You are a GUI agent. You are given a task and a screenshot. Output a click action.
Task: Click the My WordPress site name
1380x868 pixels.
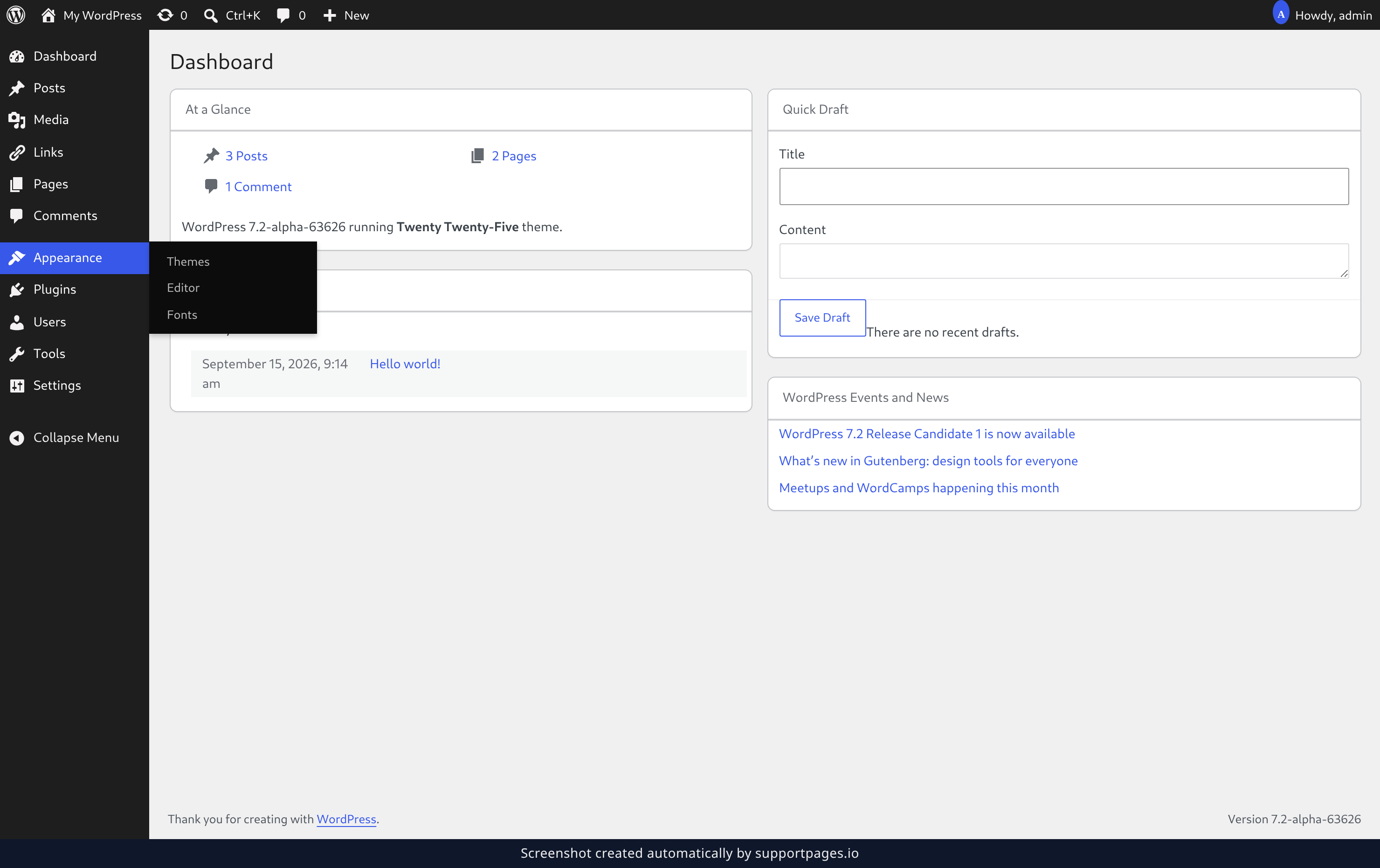[x=103, y=15]
